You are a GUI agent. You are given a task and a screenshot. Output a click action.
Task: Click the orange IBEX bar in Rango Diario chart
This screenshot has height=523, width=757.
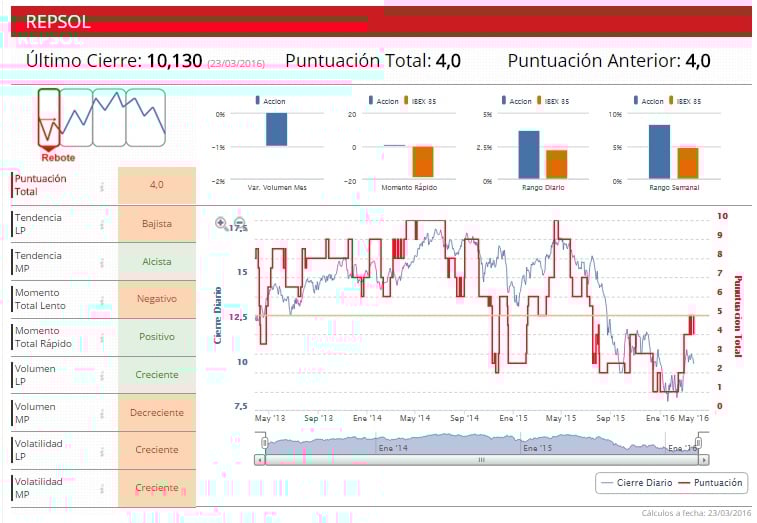[x=557, y=165]
